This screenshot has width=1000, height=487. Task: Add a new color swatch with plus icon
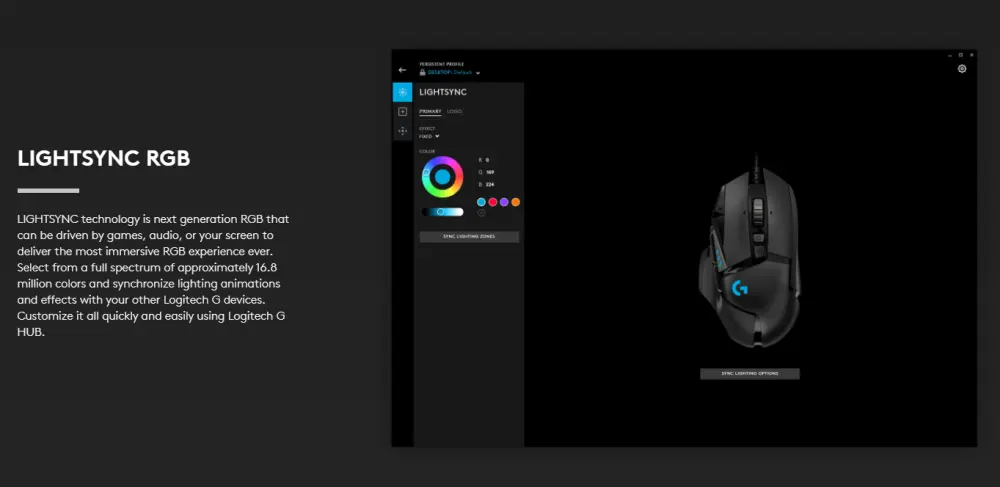[x=482, y=213]
